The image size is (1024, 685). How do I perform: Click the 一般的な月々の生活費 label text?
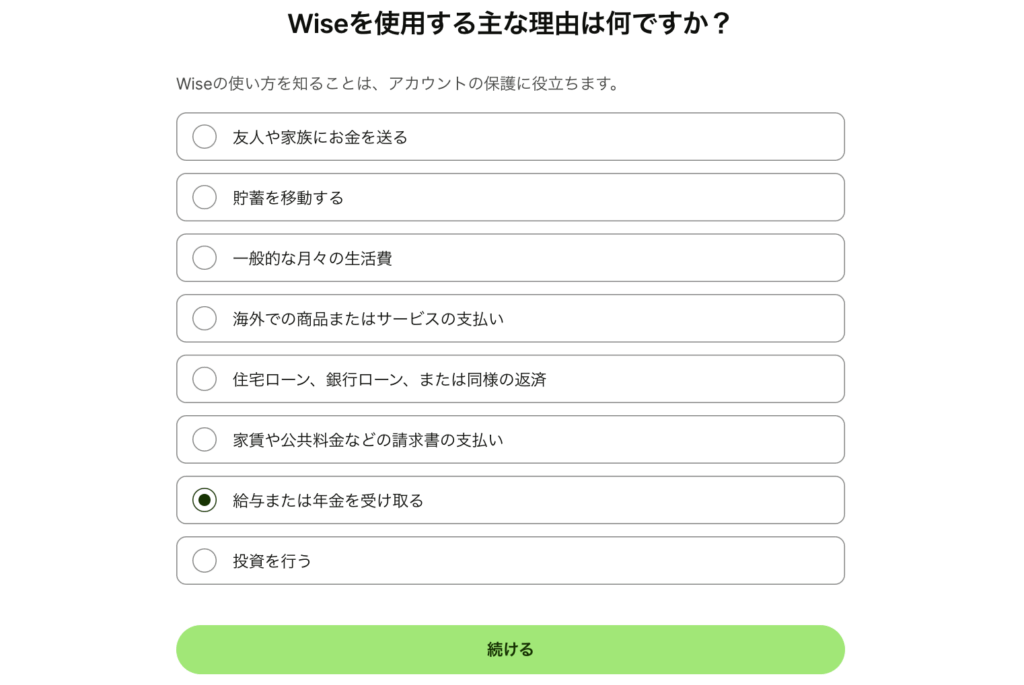pos(312,259)
